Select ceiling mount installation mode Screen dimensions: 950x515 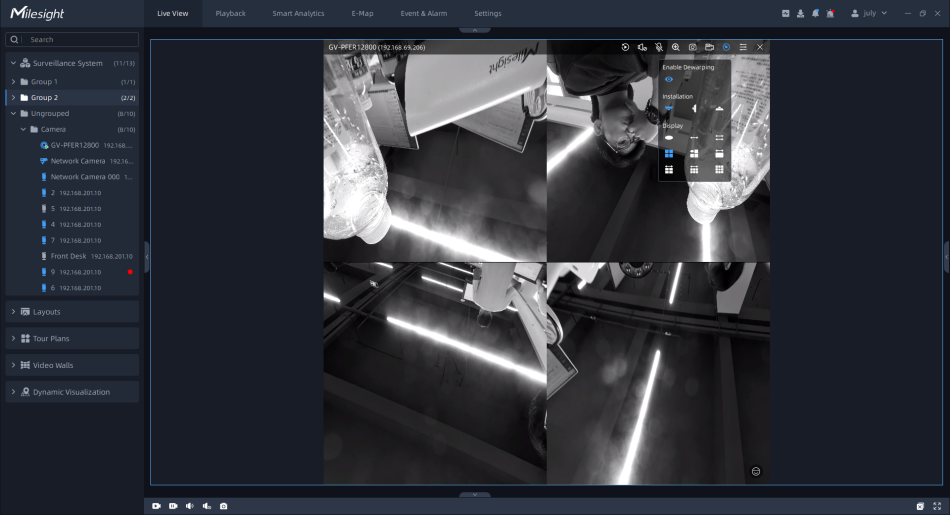(669, 108)
